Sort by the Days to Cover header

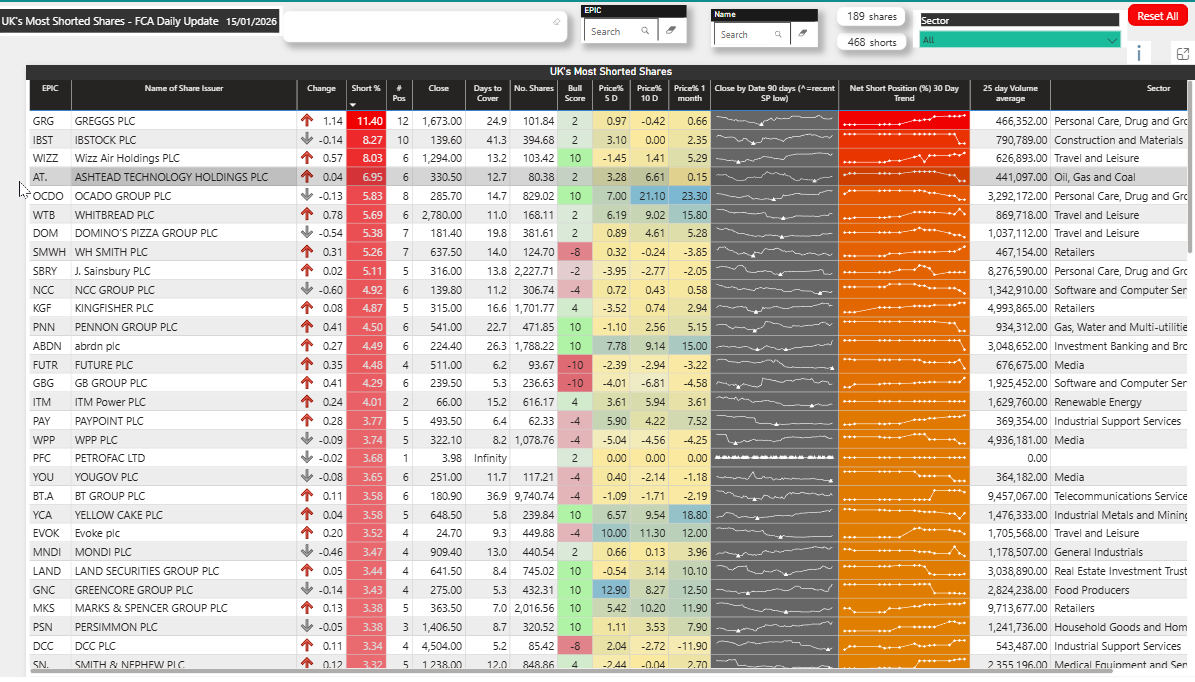tap(488, 93)
